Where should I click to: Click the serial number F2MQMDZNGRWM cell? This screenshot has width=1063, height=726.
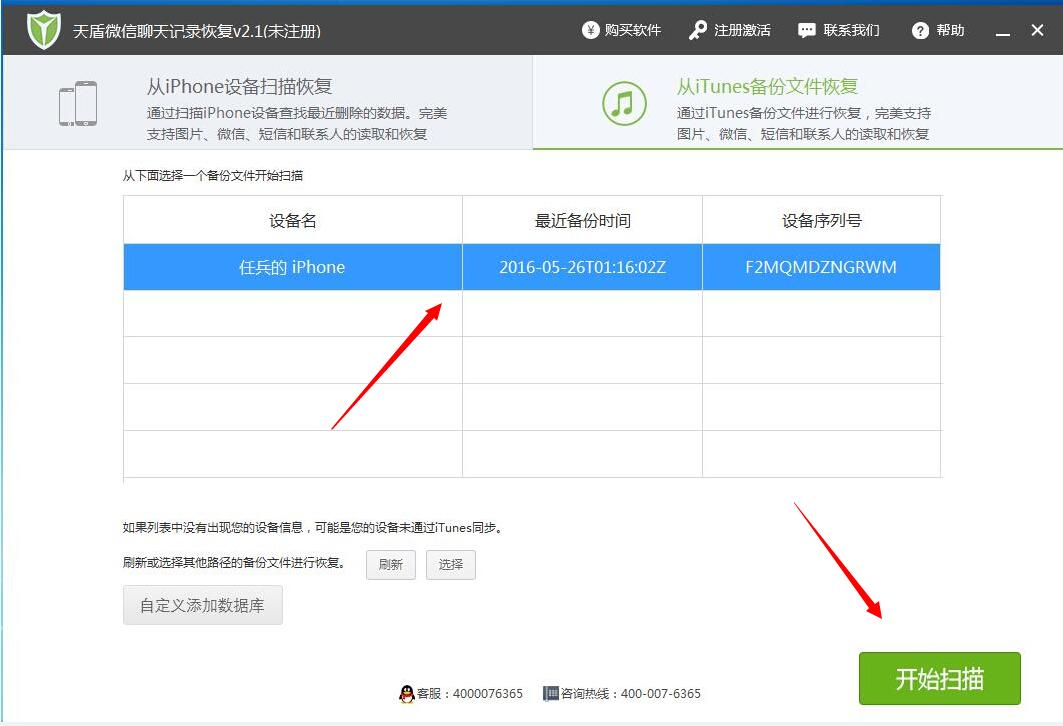point(820,267)
